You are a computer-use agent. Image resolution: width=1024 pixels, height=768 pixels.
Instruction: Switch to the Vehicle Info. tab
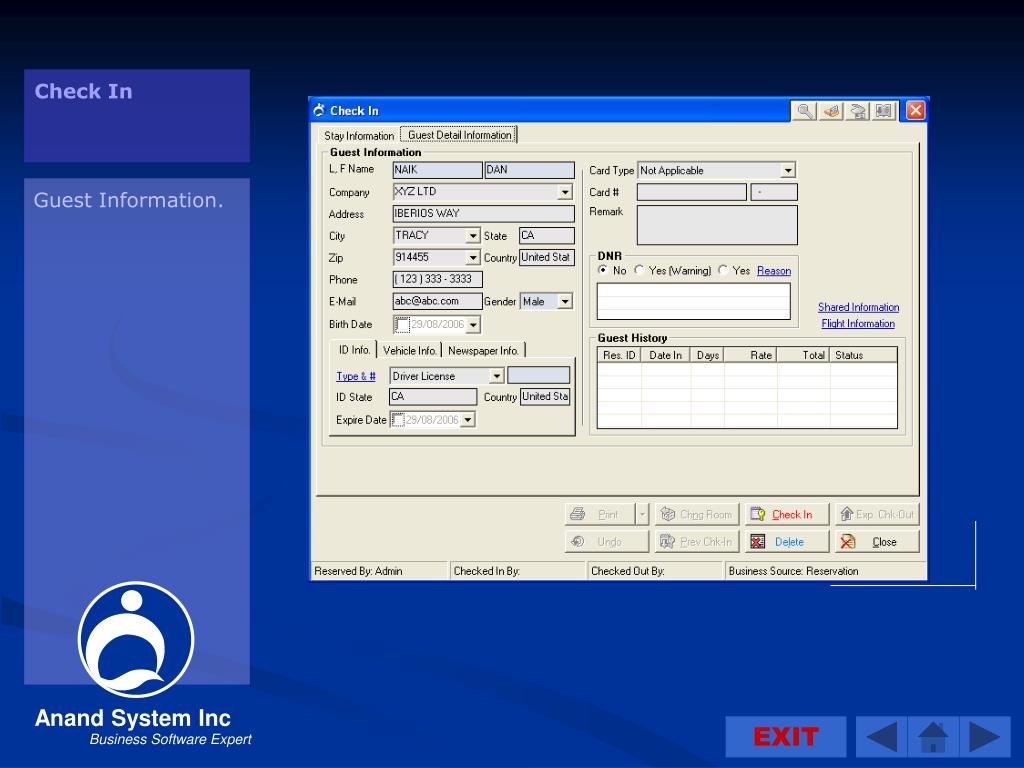(409, 351)
